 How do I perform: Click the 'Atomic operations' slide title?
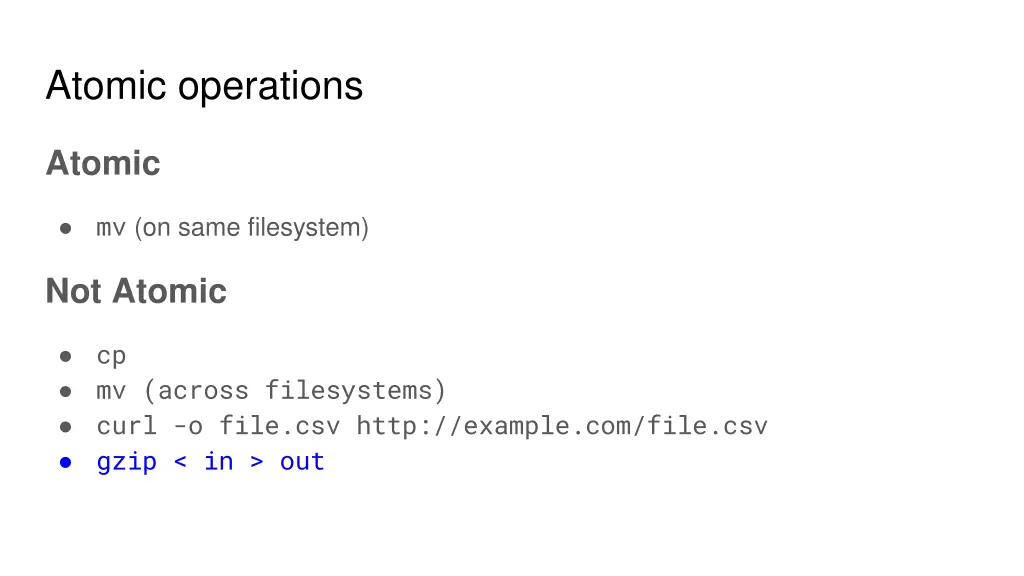tap(204, 86)
